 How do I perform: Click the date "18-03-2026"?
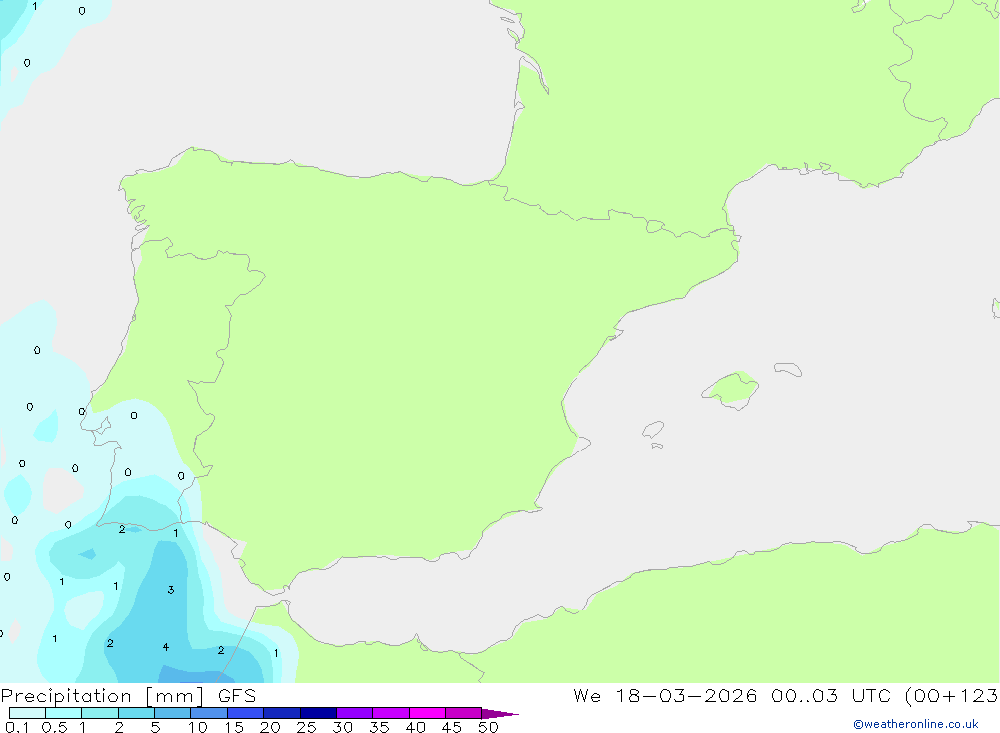click(x=686, y=695)
